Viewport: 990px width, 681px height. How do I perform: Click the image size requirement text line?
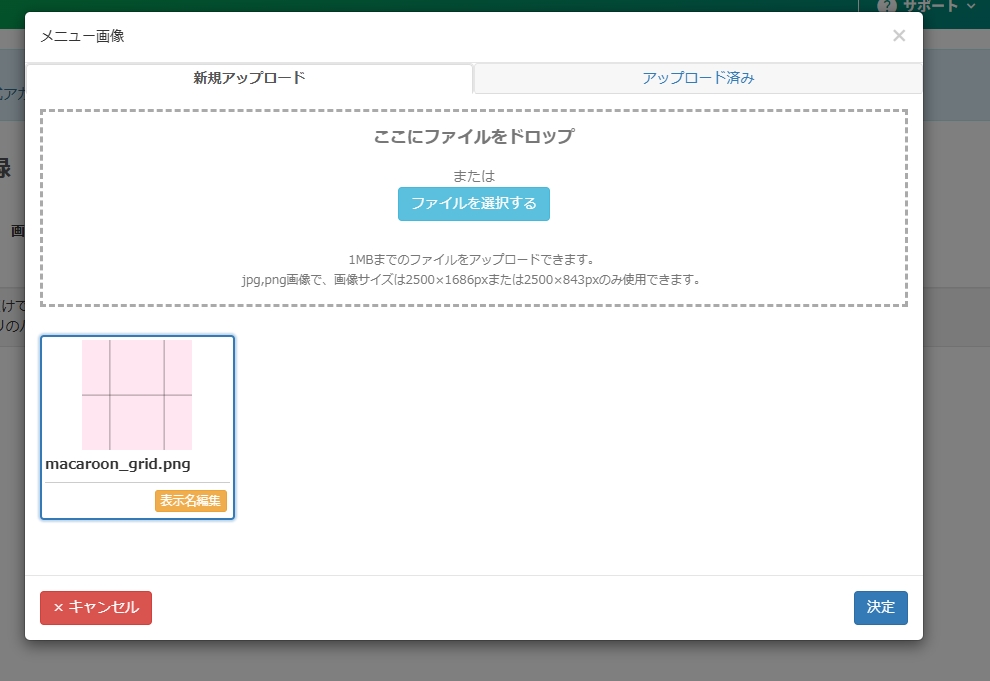click(473, 279)
